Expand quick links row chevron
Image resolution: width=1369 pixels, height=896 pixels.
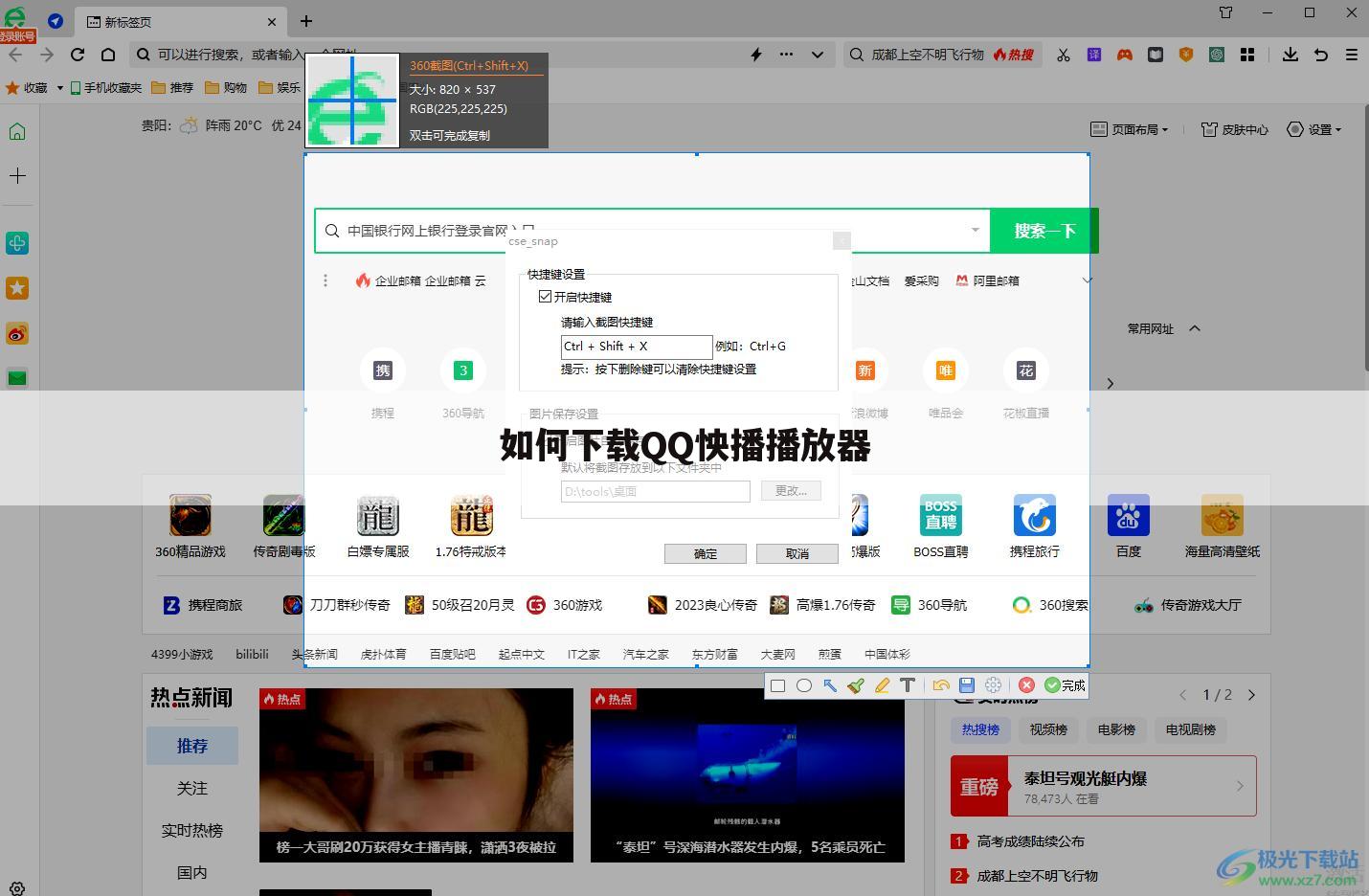tap(1087, 280)
